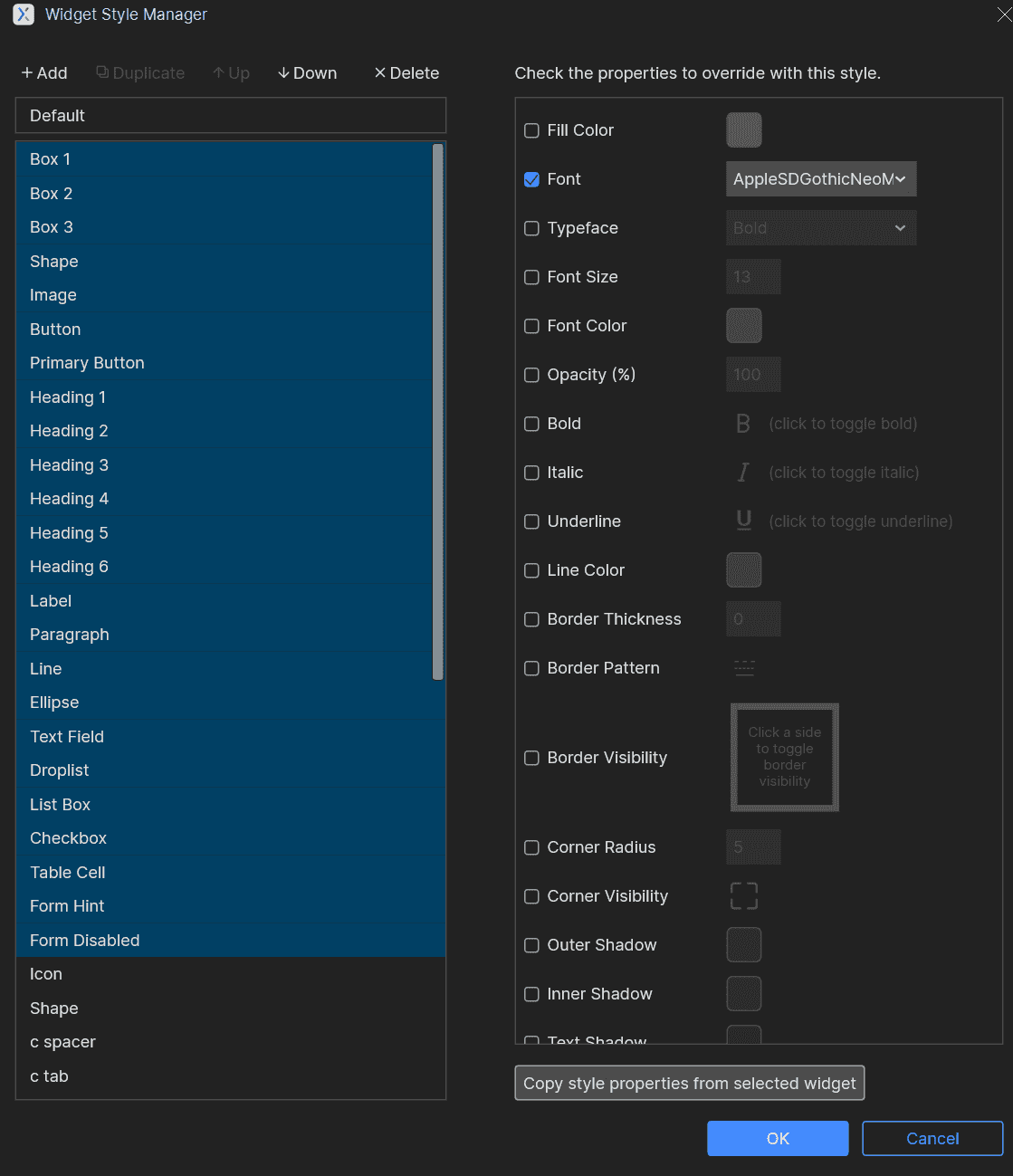Click the Opacity value field
This screenshot has width=1013, height=1176.
pyautogui.click(x=753, y=375)
